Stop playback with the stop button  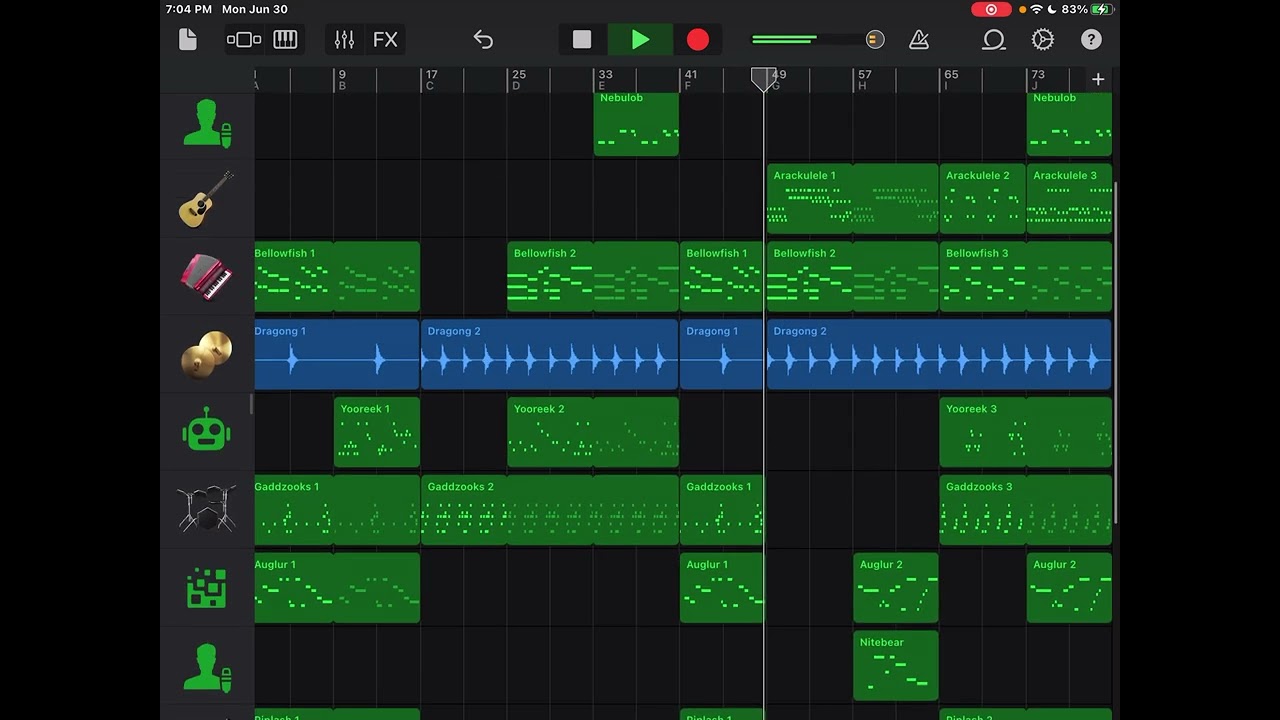[582, 40]
